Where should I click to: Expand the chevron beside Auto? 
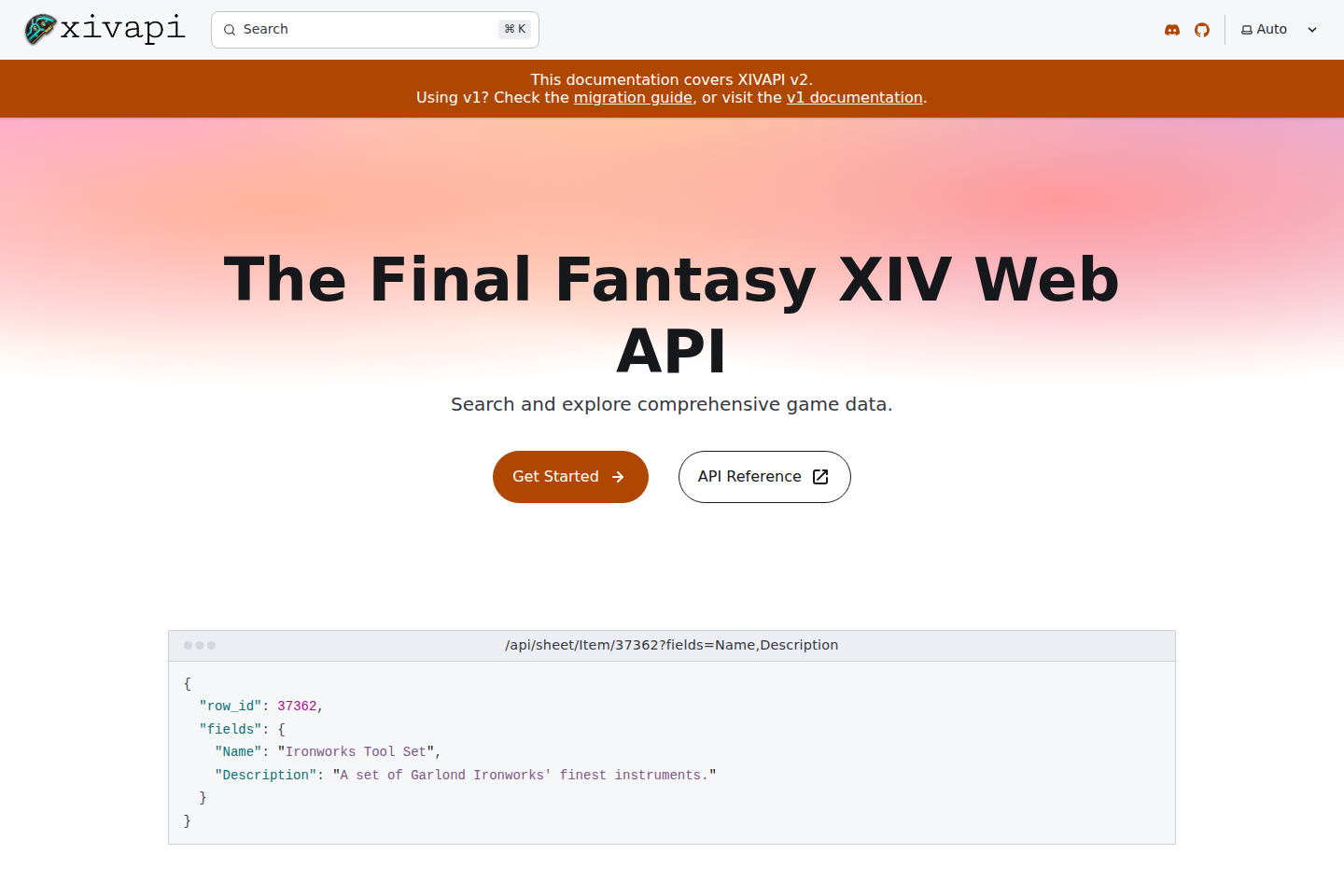[x=1312, y=30]
